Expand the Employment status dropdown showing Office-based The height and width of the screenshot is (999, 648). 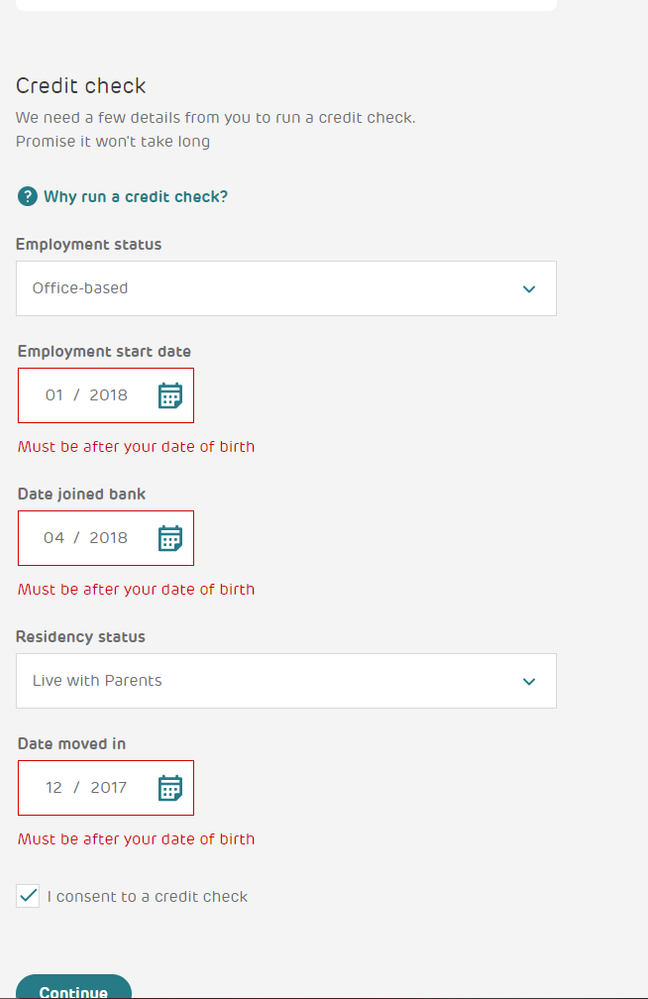(x=286, y=288)
